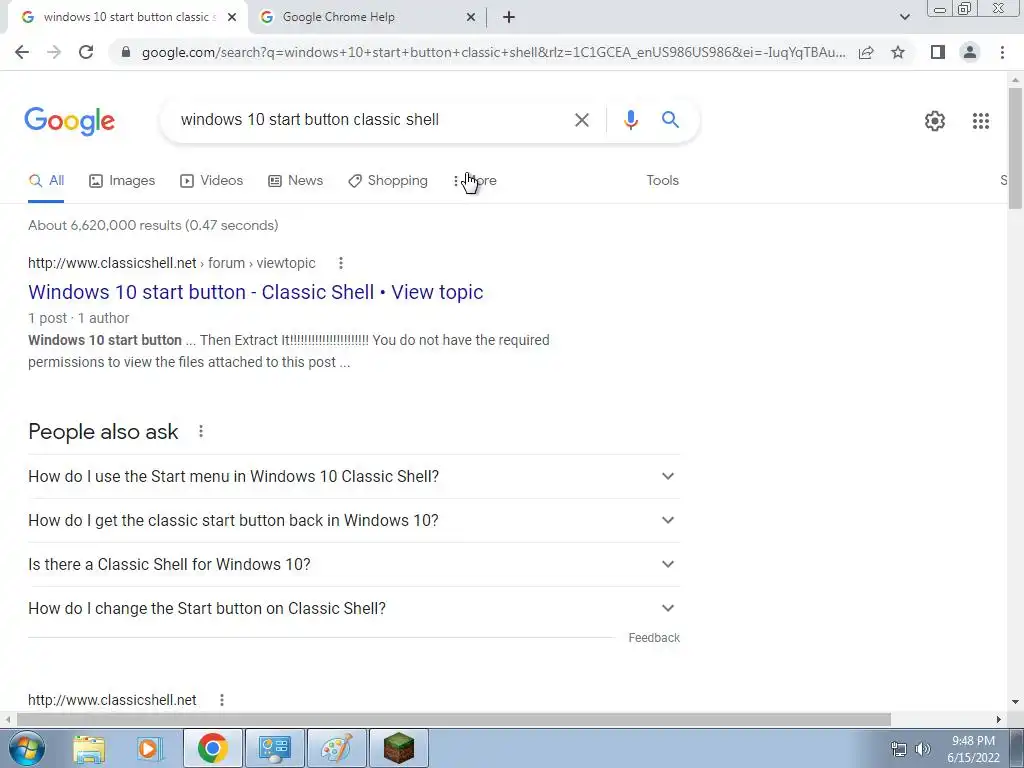Click the Google logo
The width and height of the screenshot is (1024, 768).
(x=70, y=121)
